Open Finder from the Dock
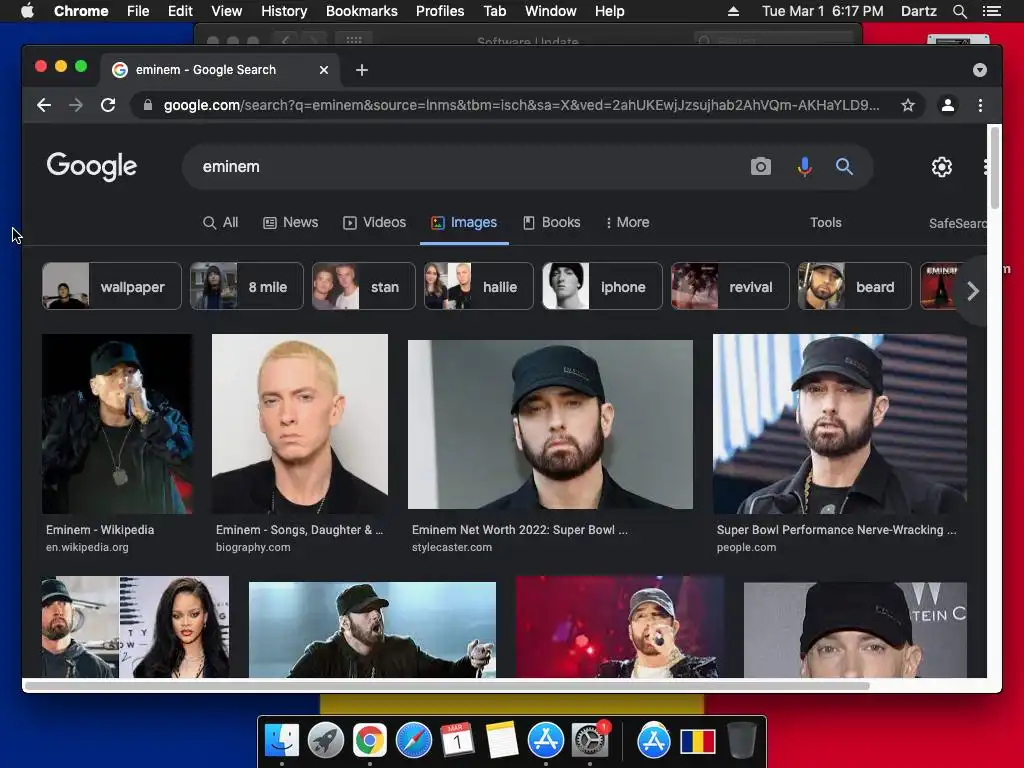Image resolution: width=1024 pixels, height=768 pixels. click(x=282, y=741)
